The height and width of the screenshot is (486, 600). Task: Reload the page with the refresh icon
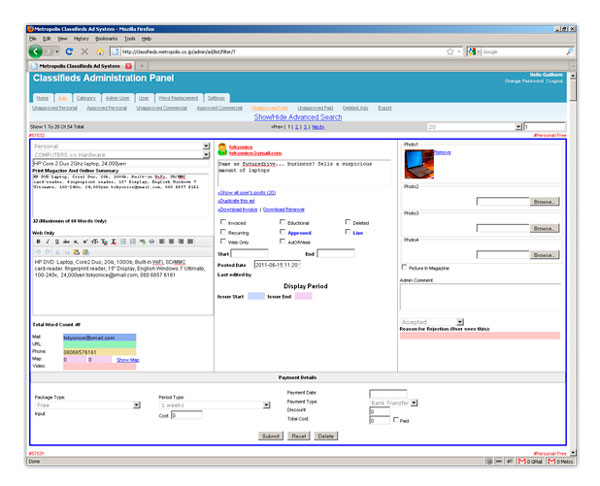pos(70,51)
